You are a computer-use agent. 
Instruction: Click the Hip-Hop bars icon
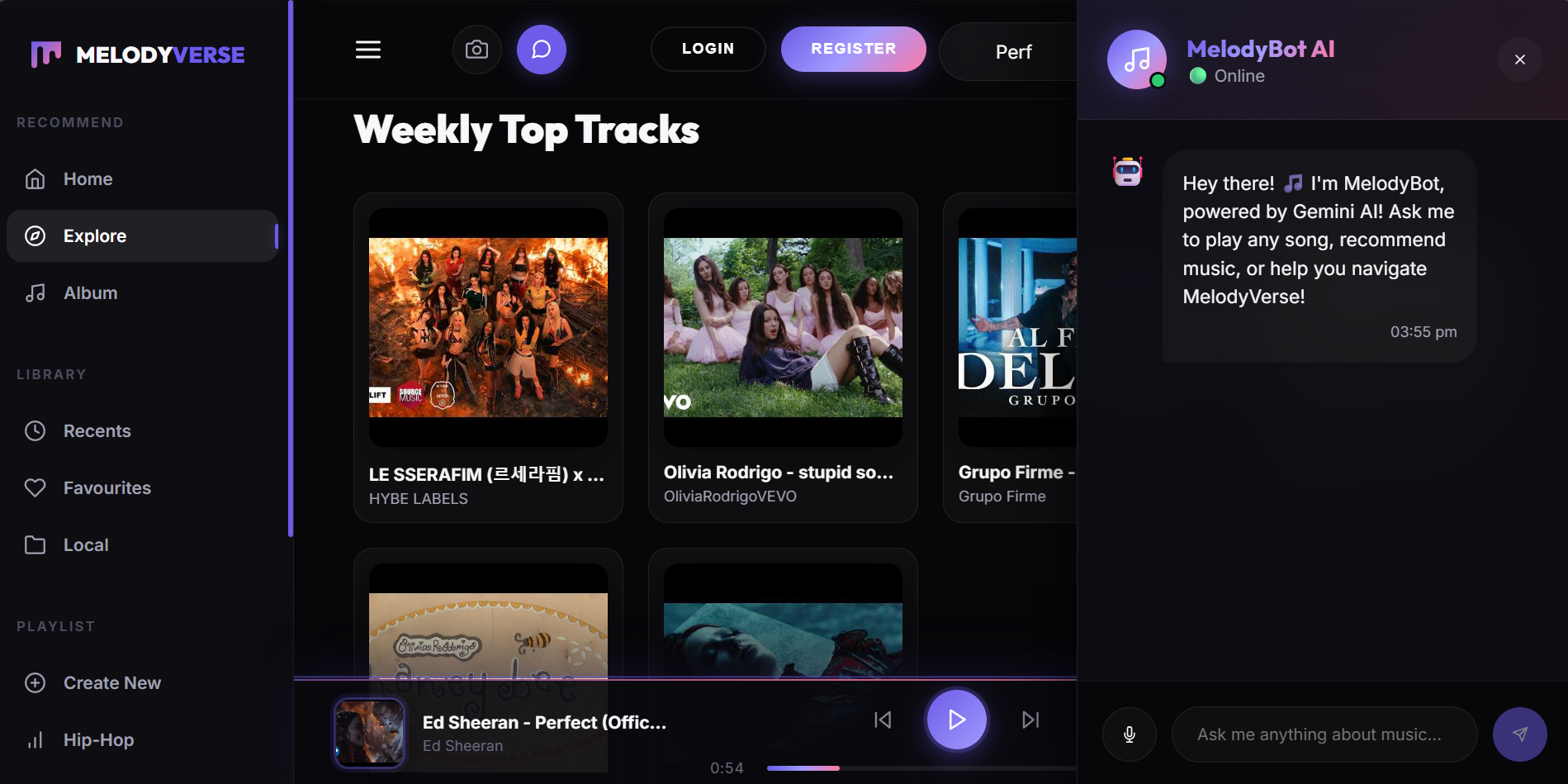(35, 740)
